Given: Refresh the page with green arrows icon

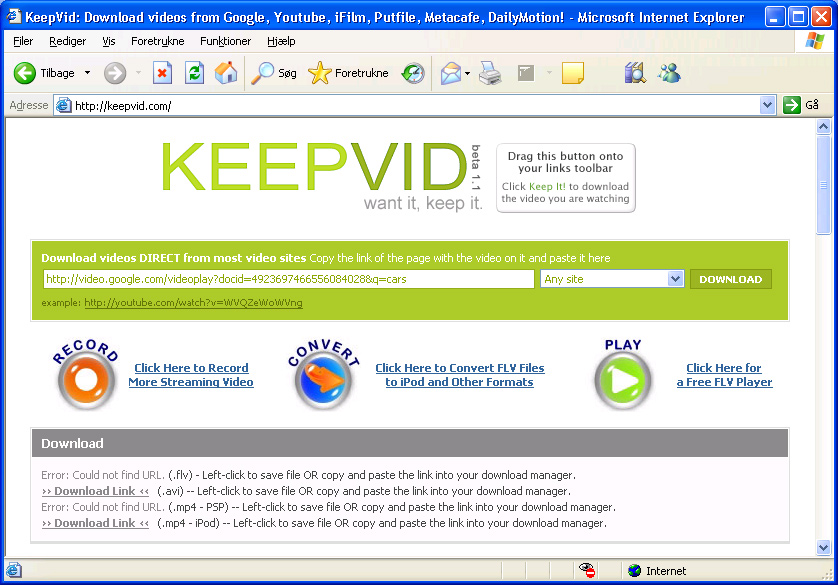Looking at the screenshot, I should coord(195,73).
